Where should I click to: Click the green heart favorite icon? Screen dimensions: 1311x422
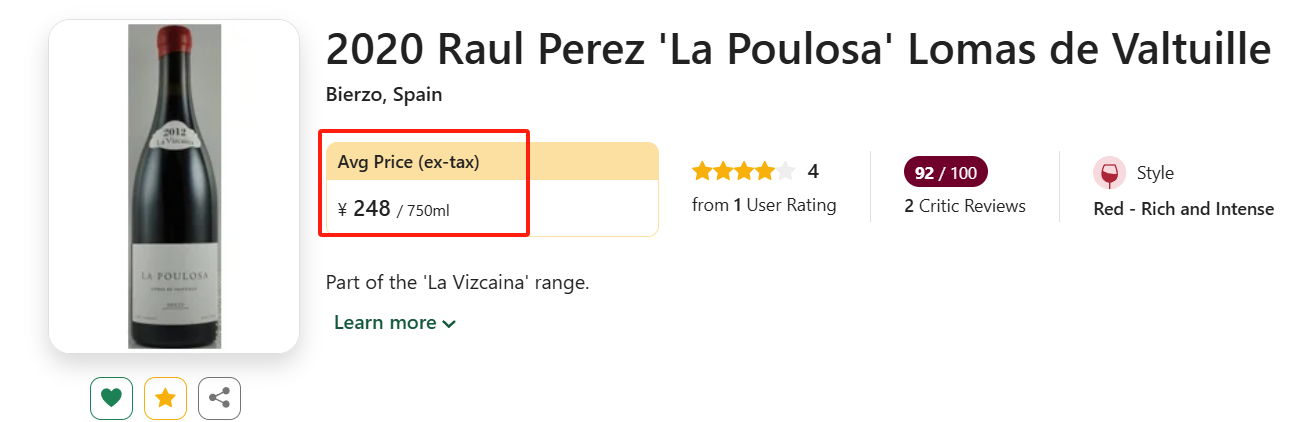(x=111, y=398)
